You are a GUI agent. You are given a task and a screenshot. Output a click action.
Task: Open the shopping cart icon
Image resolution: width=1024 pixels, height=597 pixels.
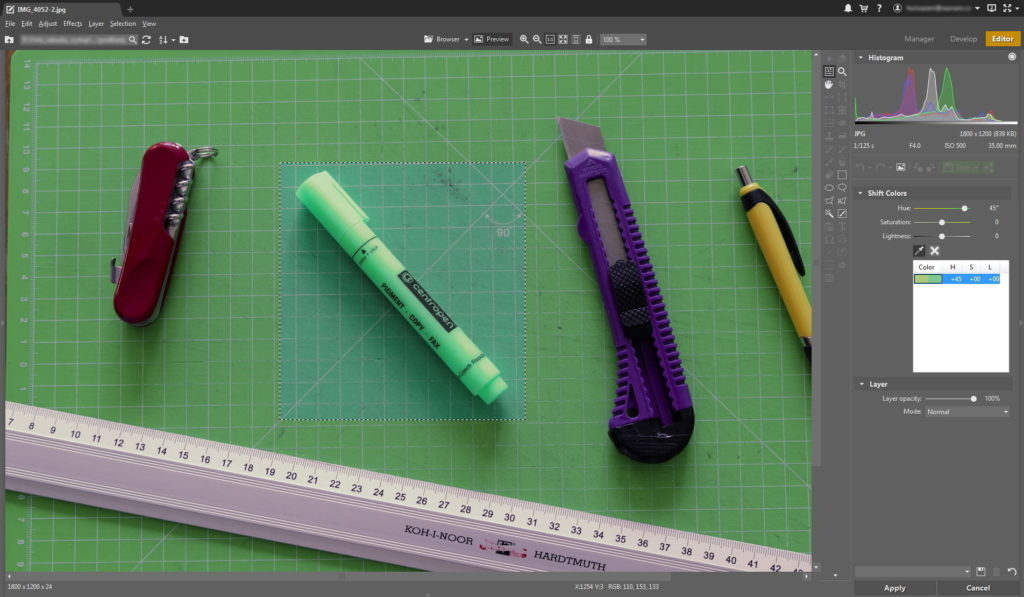863,8
